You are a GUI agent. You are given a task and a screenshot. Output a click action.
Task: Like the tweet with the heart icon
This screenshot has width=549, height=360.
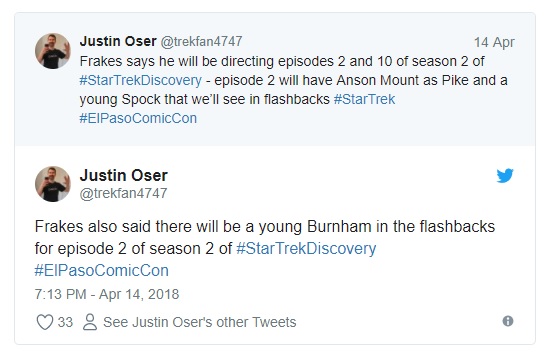coord(45,322)
